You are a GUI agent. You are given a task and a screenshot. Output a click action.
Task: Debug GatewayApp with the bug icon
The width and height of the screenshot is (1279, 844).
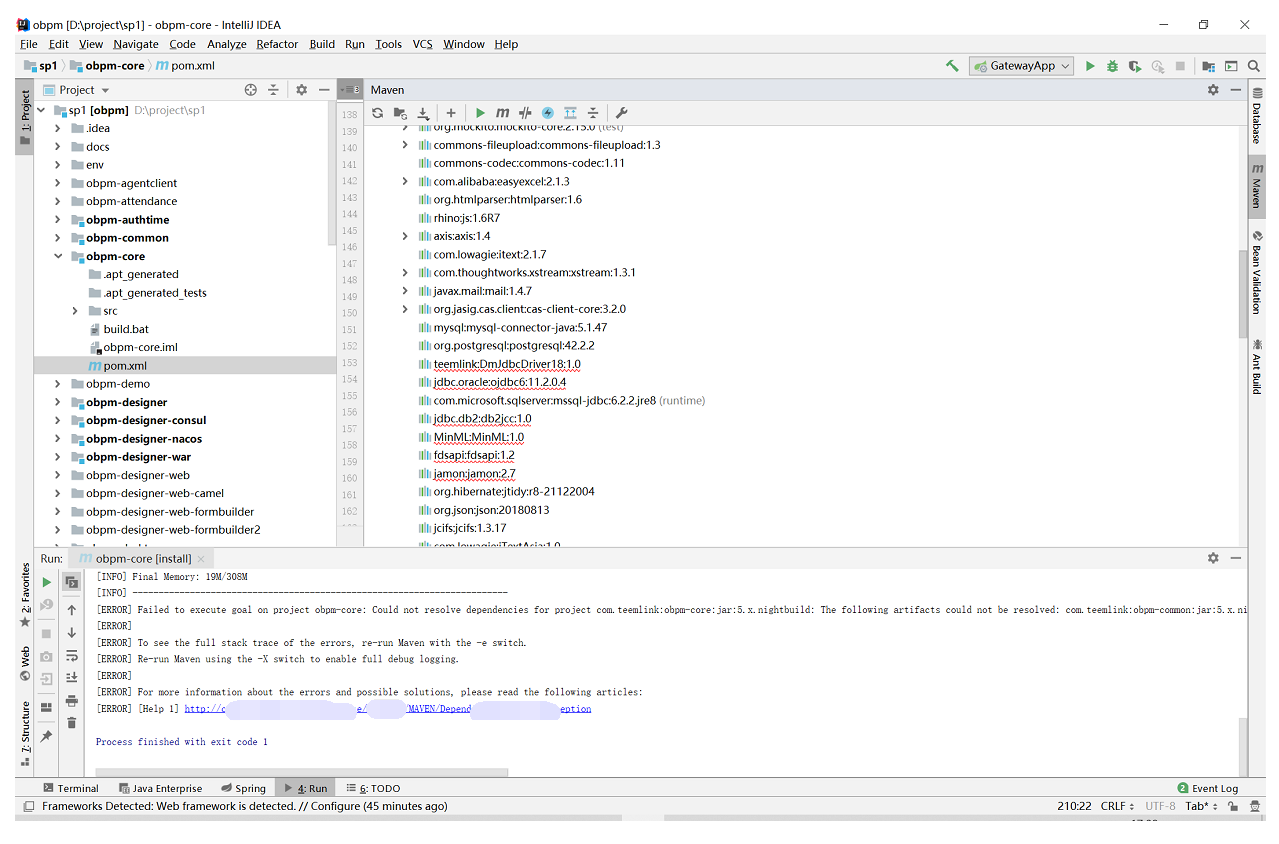coord(1112,66)
